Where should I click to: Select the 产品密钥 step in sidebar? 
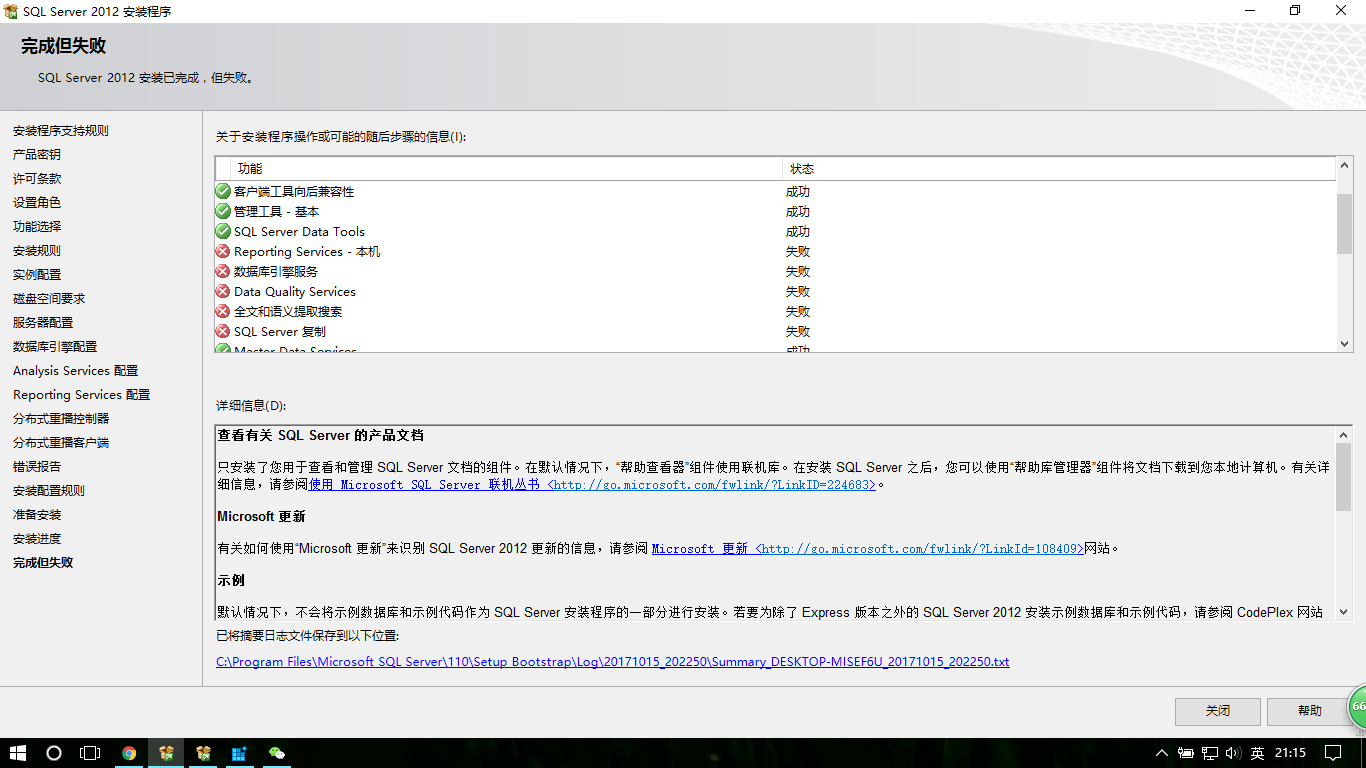pyautogui.click(x=37, y=155)
